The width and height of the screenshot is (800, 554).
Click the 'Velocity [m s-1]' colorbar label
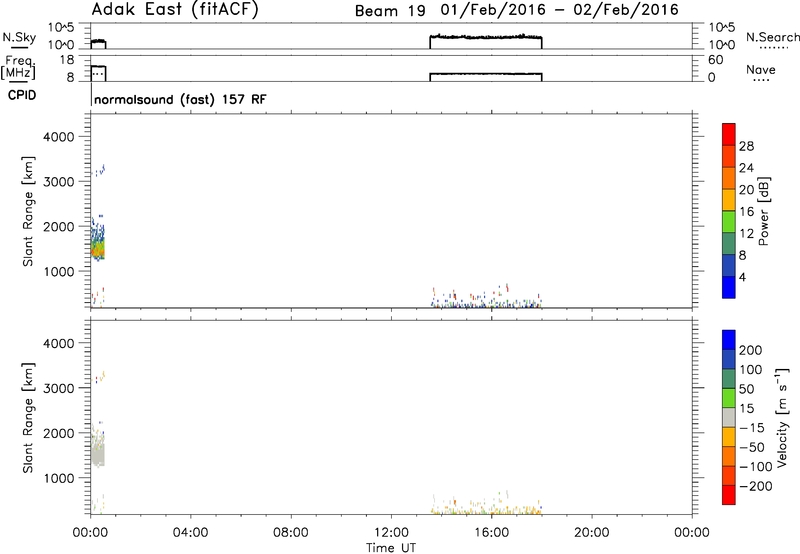click(781, 417)
